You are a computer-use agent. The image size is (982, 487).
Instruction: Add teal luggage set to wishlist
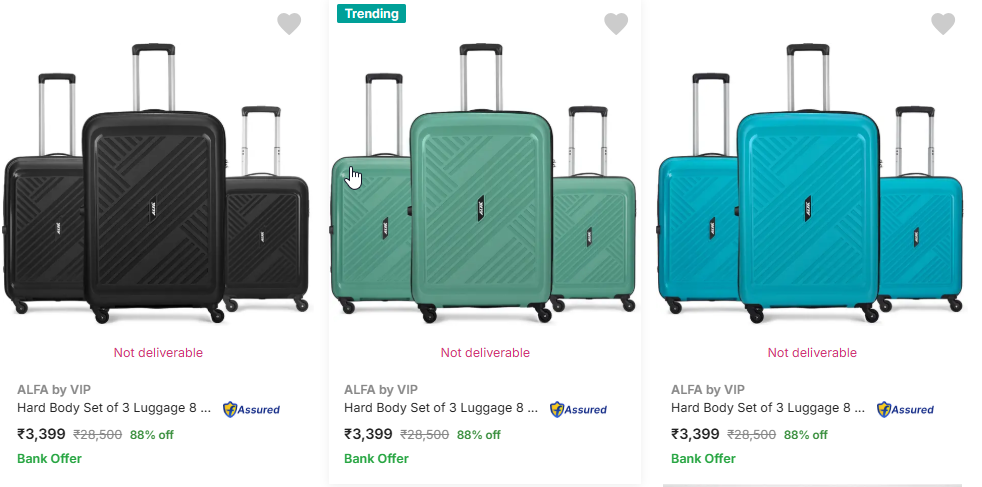[x=943, y=23]
